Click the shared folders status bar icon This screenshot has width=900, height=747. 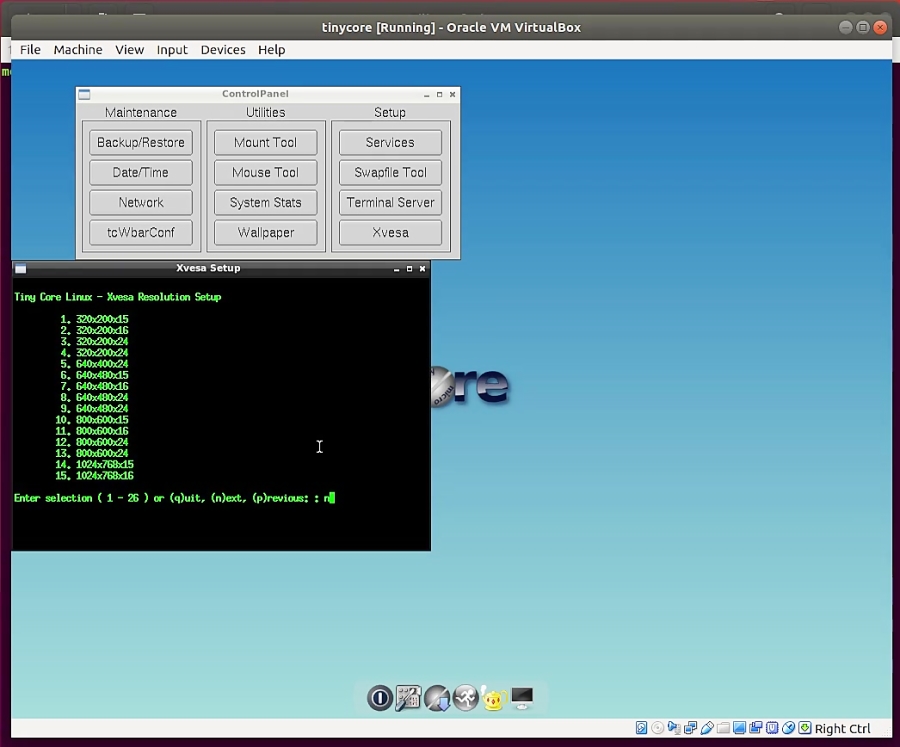[722, 728]
